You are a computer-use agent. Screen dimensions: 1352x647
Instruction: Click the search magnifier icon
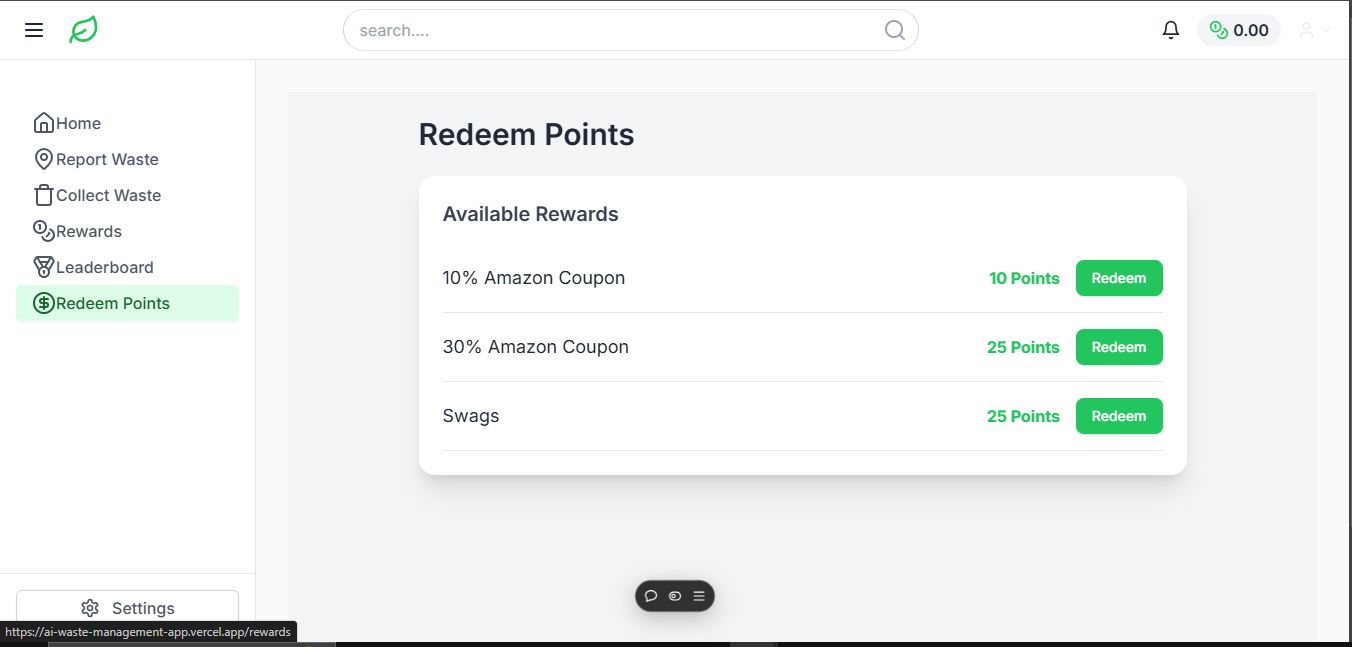pos(894,30)
